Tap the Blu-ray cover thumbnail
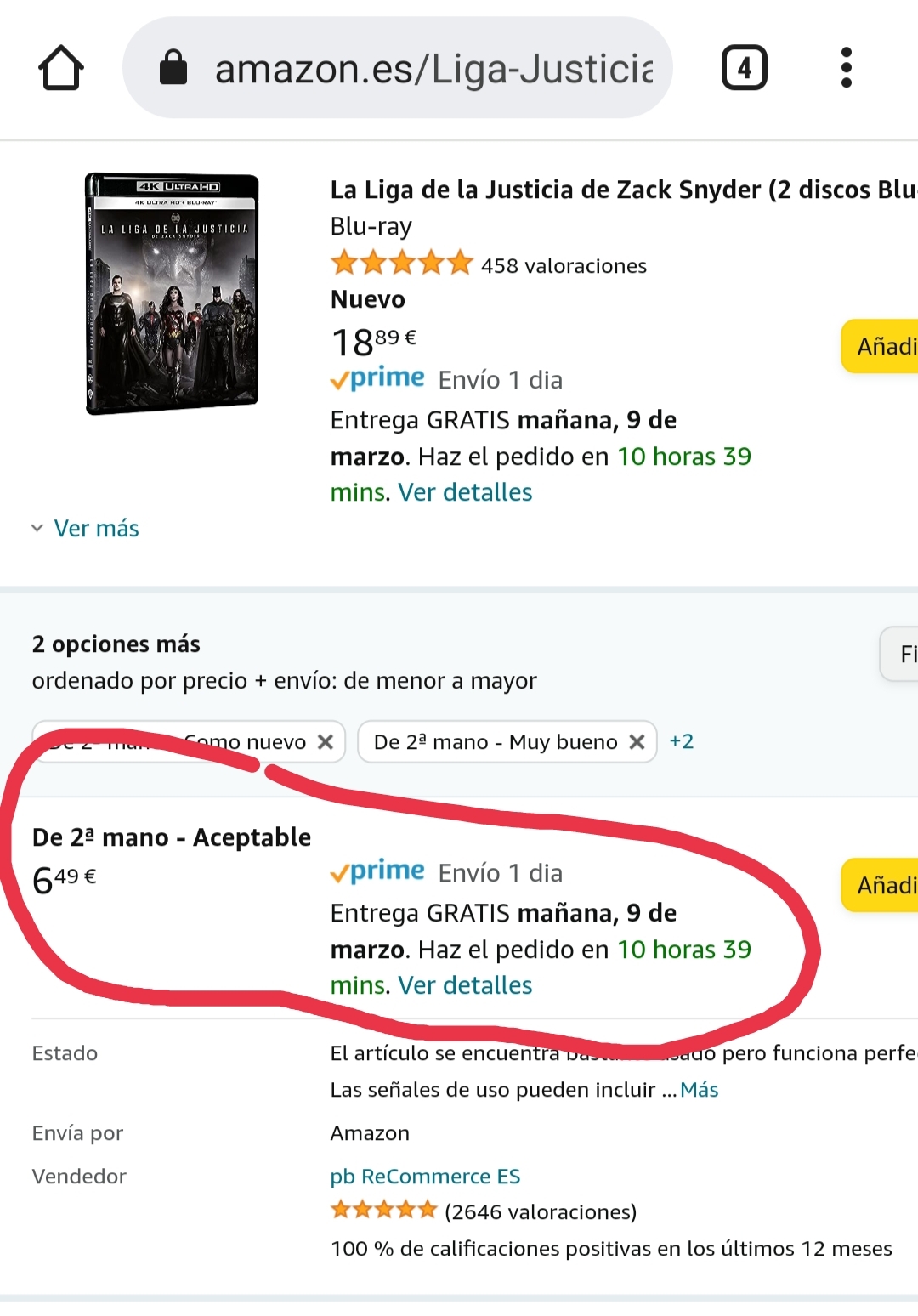The height and width of the screenshot is (1316, 918). coord(172,294)
